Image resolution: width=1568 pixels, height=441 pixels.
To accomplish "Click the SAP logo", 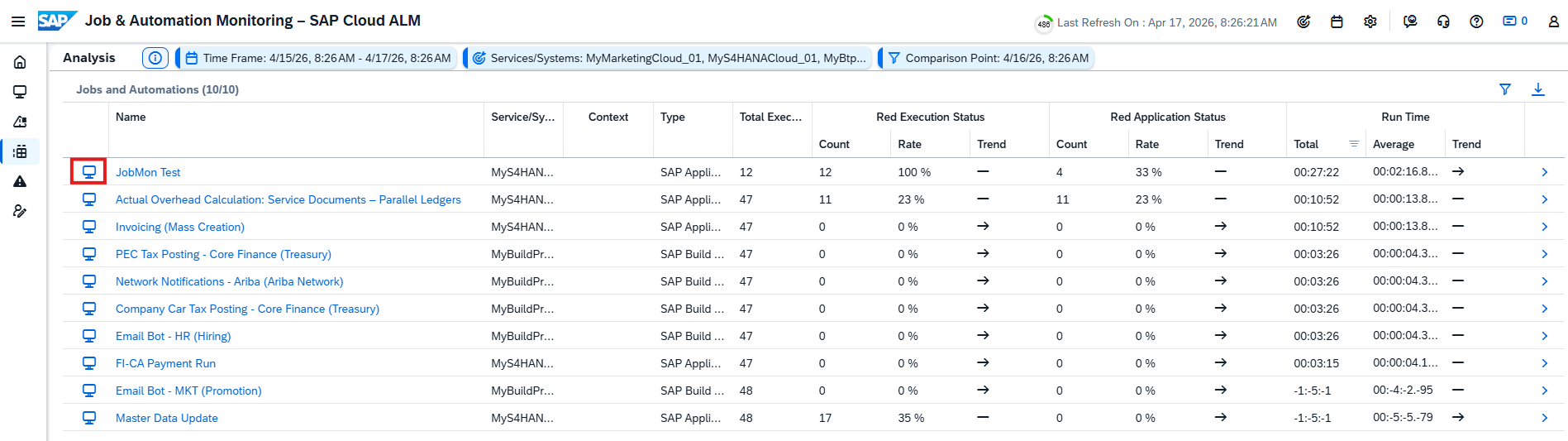I will [x=57, y=21].
